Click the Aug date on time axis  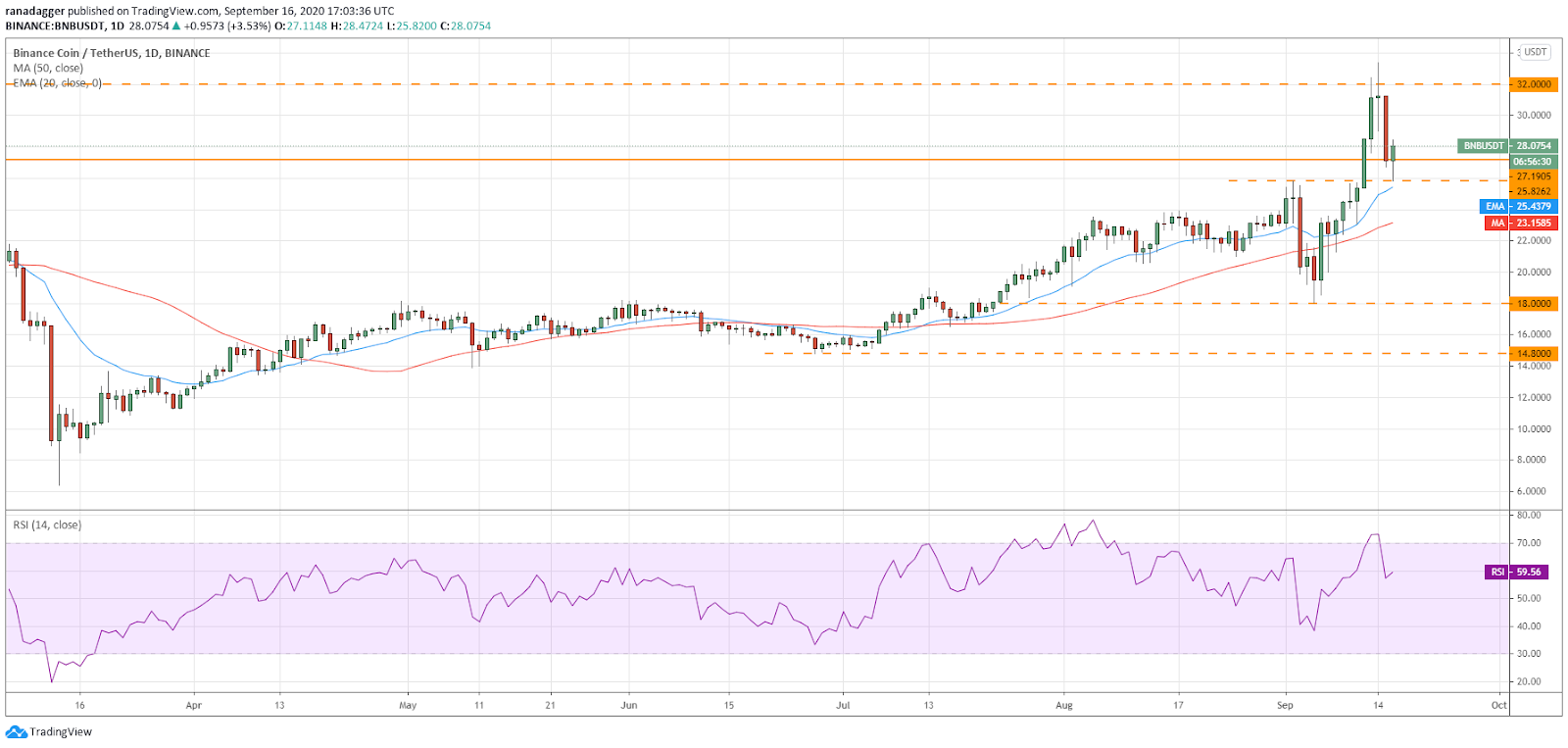1064,705
